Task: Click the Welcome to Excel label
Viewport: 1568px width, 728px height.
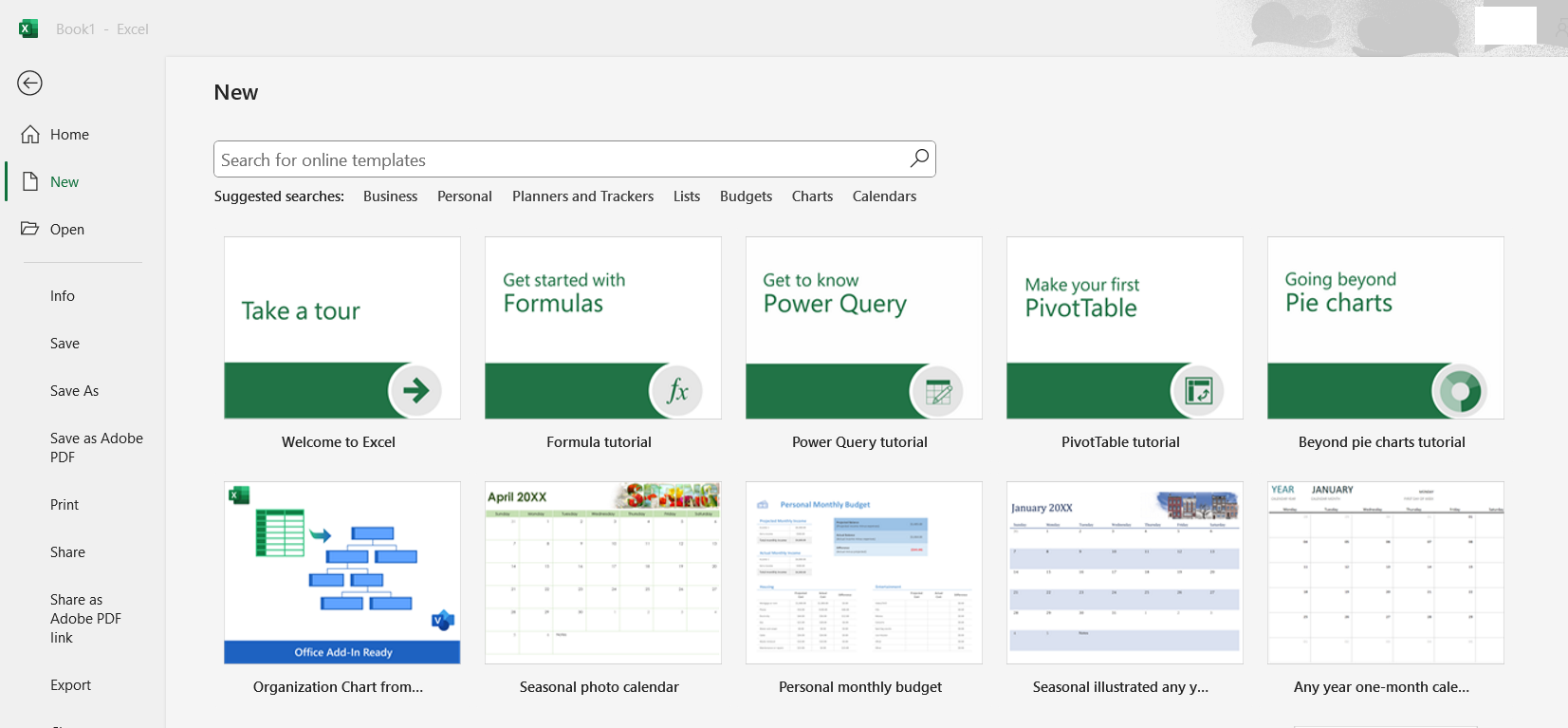Action: point(339,442)
